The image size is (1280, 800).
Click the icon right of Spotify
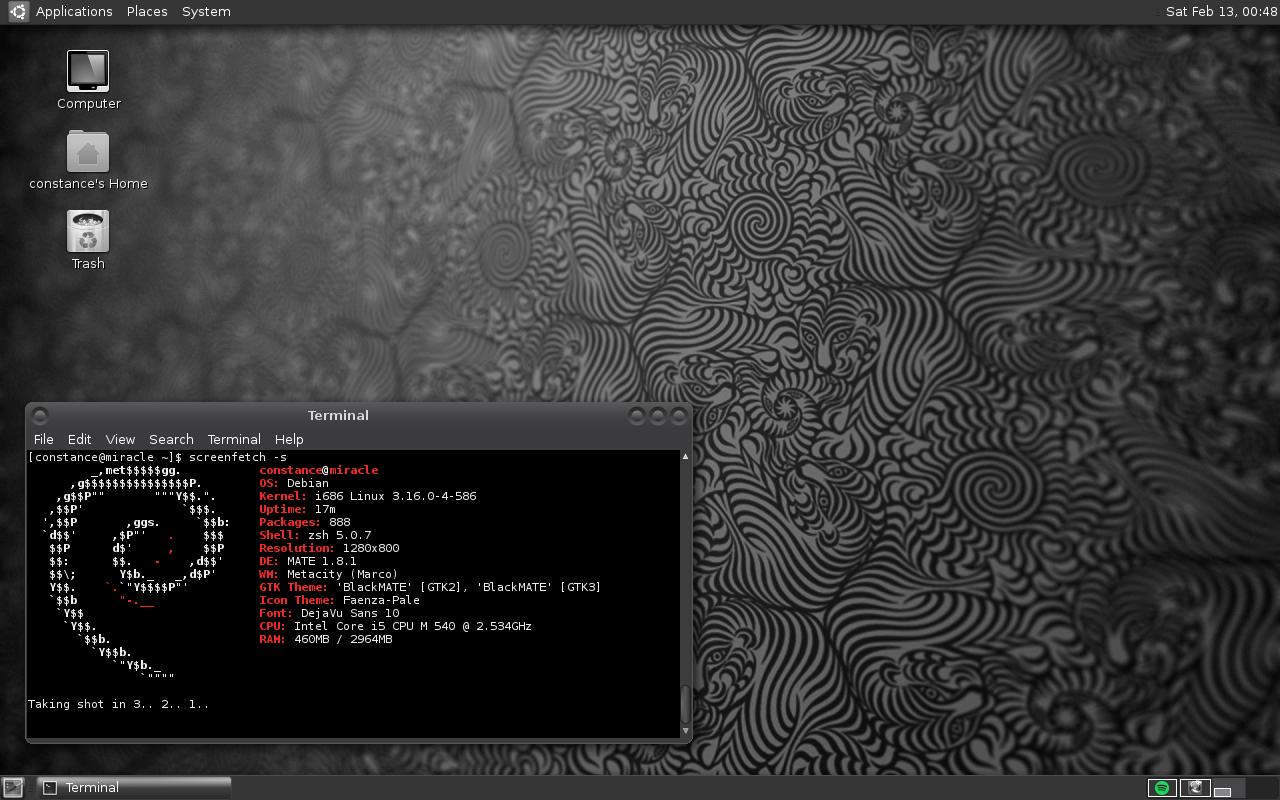[x=1194, y=788]
